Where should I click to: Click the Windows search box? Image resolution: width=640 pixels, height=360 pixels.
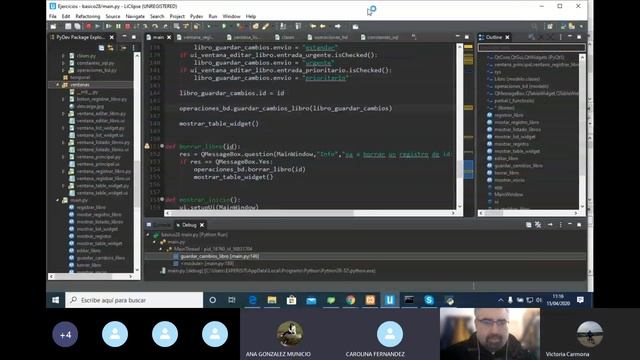[x=134, y=300]
